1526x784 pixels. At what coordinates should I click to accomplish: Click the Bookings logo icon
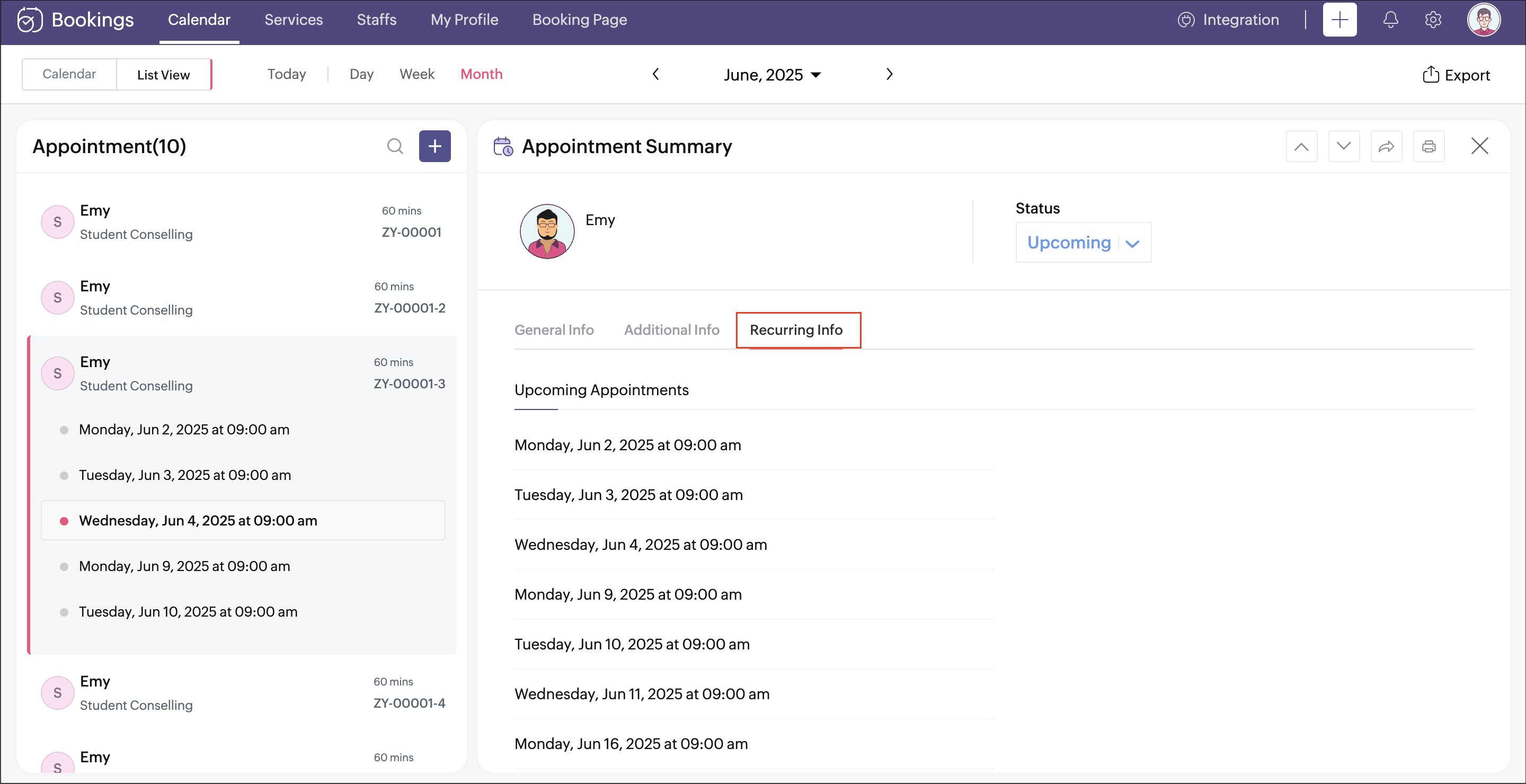(x=30, y=20)
